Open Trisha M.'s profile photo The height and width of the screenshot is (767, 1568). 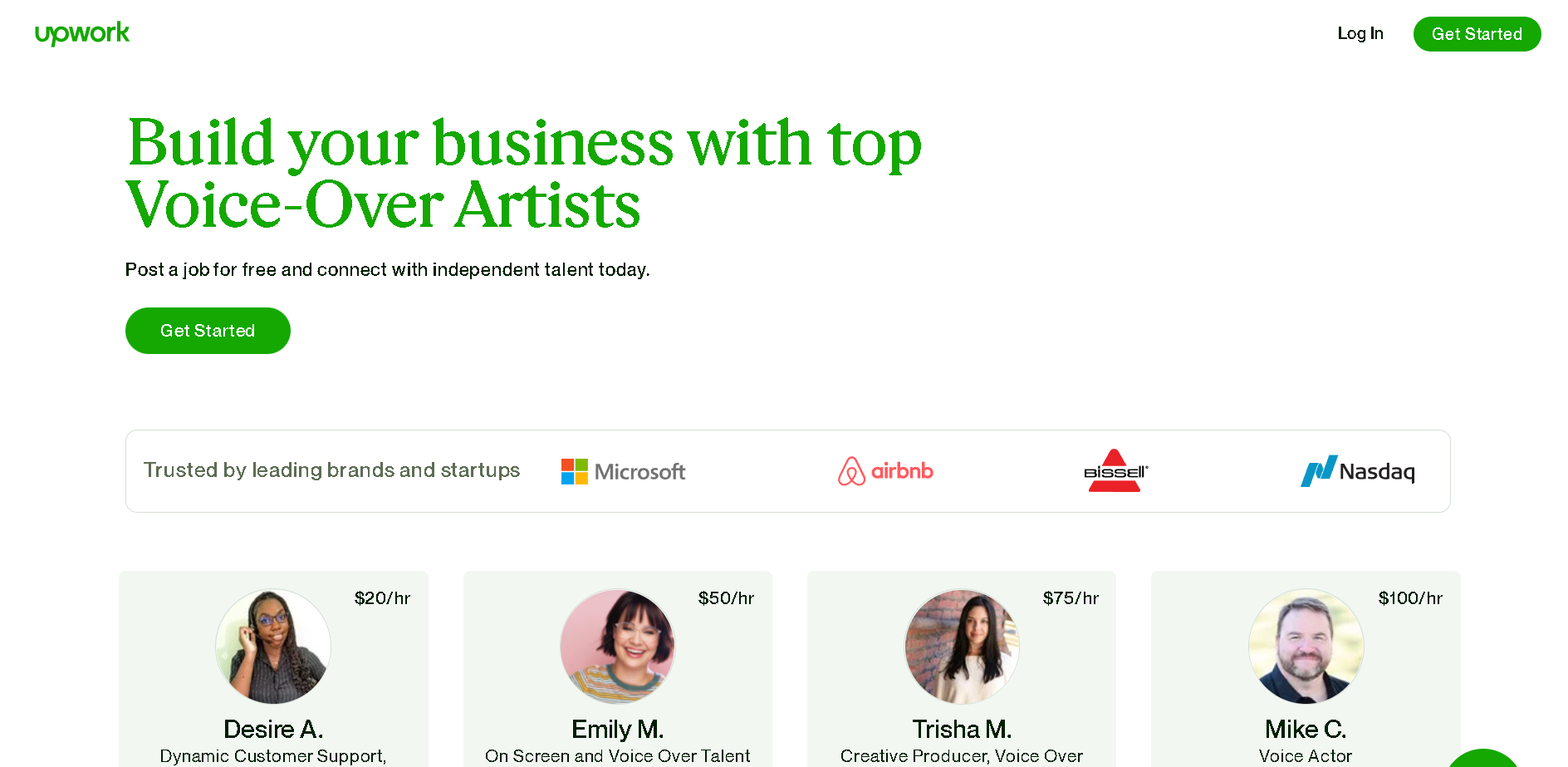click(x=962, y=647)
